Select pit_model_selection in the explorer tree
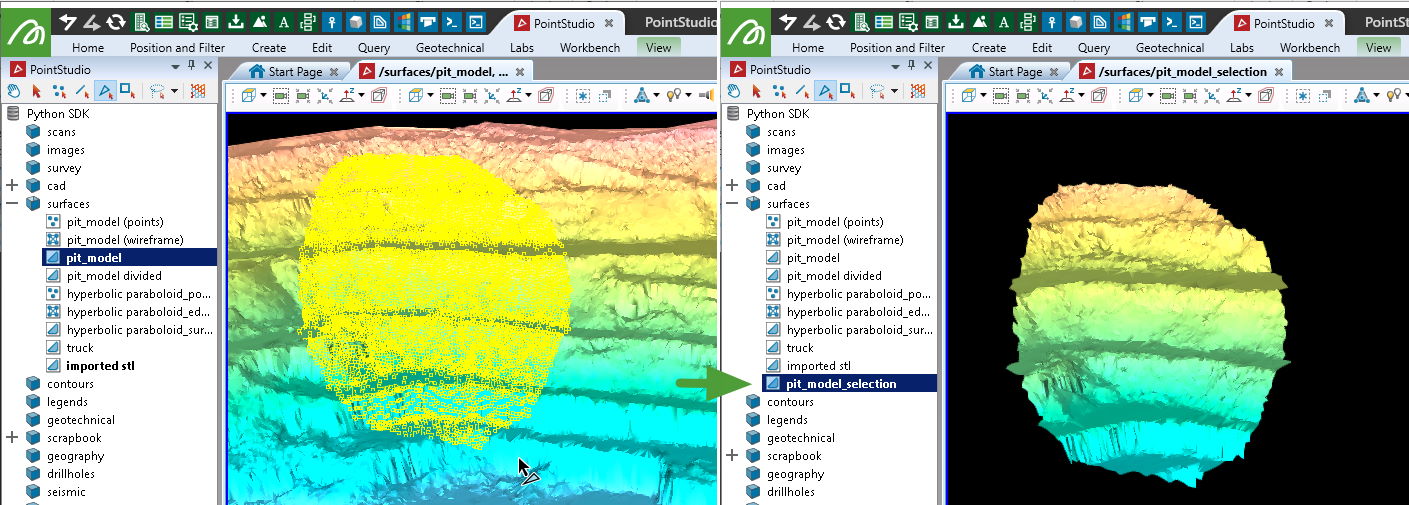This screenshot has width=1409, height=505. 840,384
